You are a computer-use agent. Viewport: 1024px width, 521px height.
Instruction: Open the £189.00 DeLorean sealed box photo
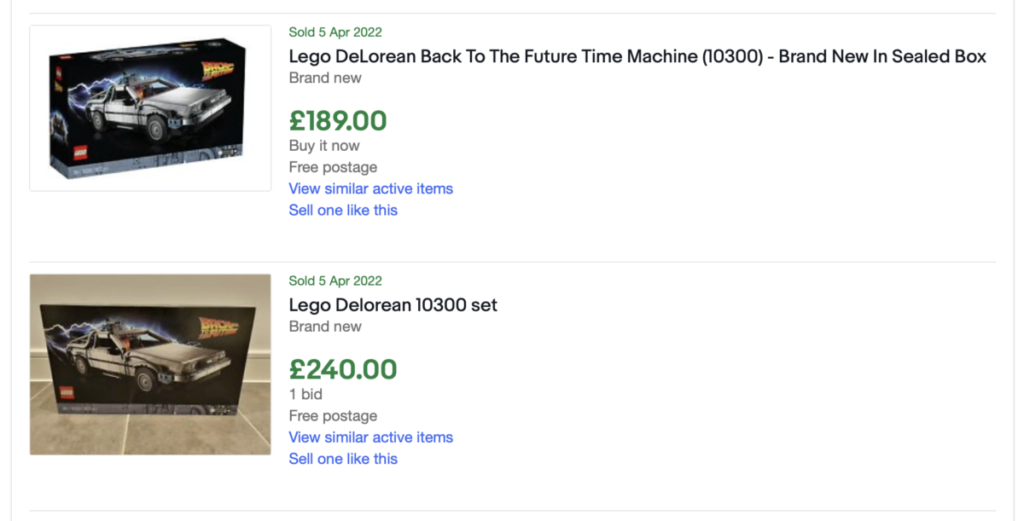(x=150, y=108)
